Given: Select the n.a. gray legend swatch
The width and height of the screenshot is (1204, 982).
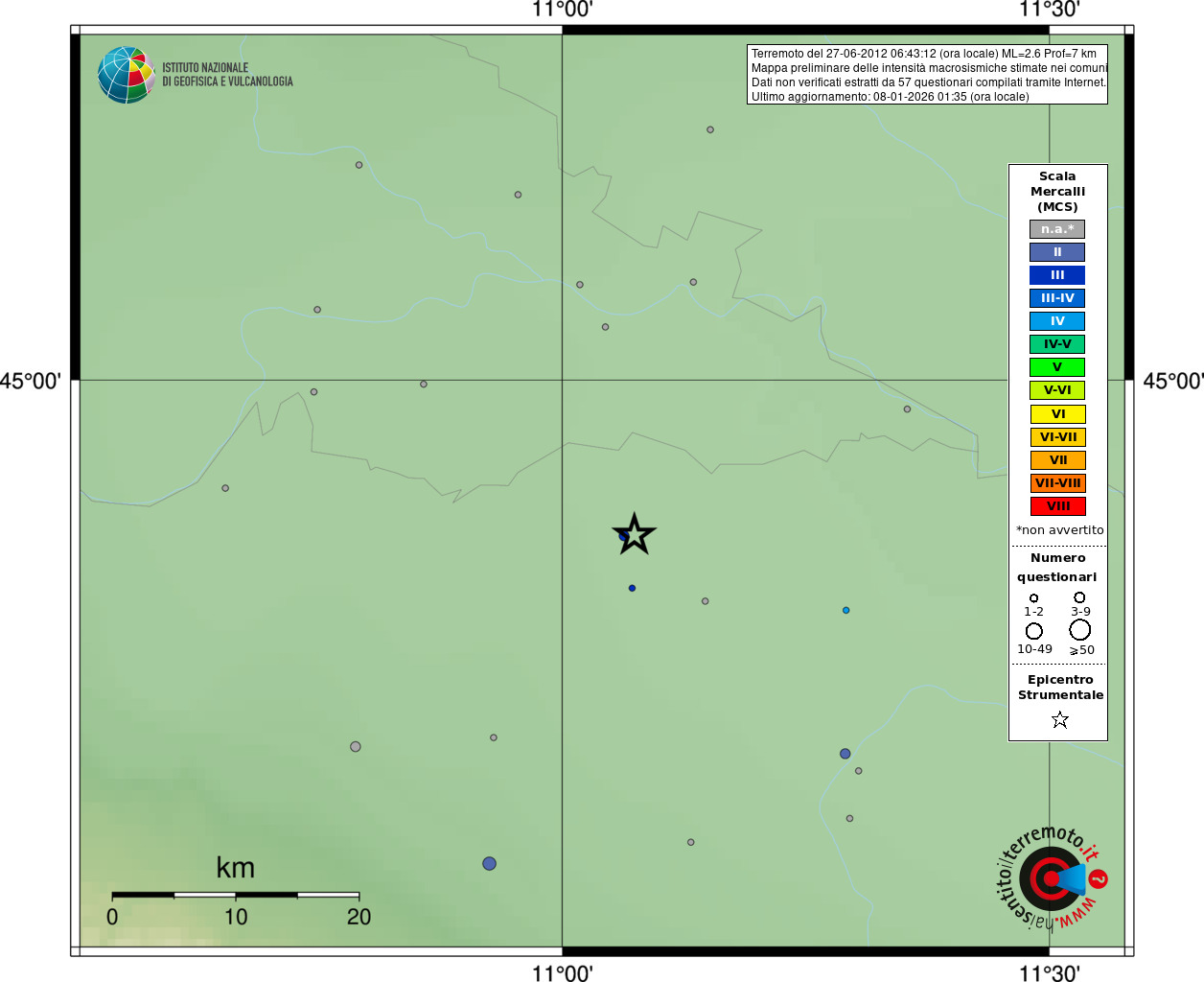Looking at the screenshot, I should coord(1057,229).
